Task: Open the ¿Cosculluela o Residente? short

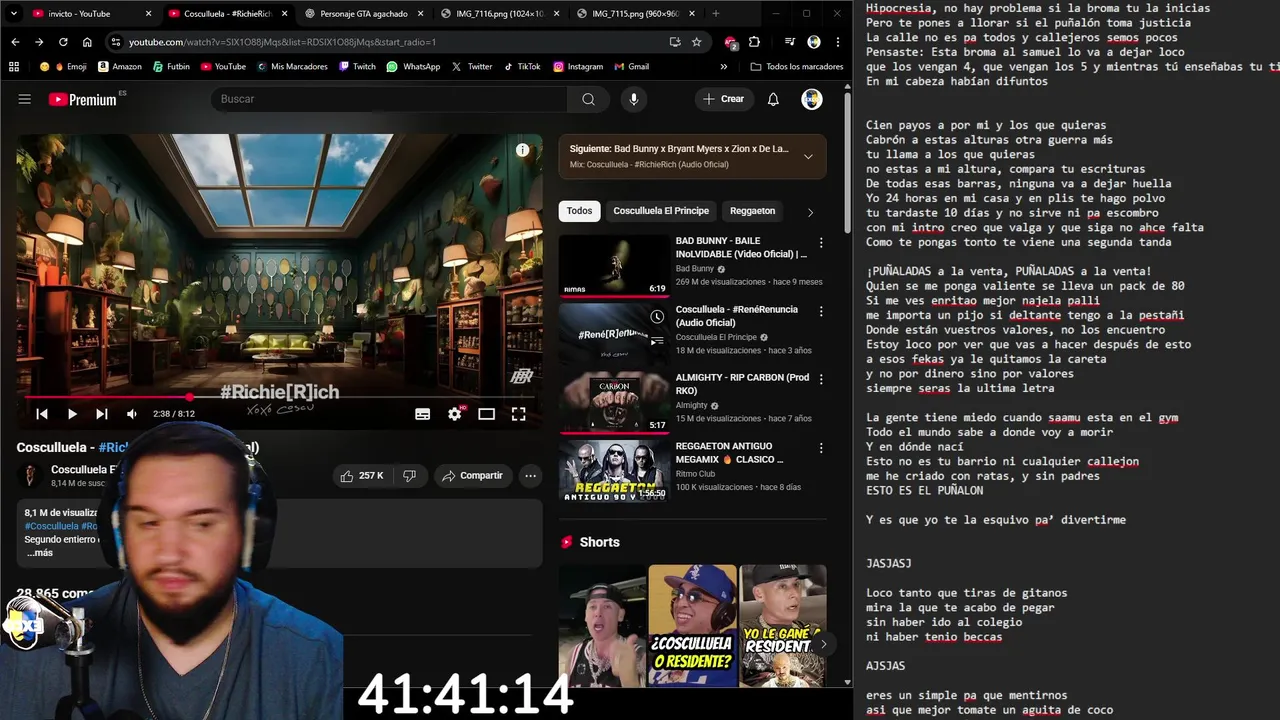Action: (692, 626)
